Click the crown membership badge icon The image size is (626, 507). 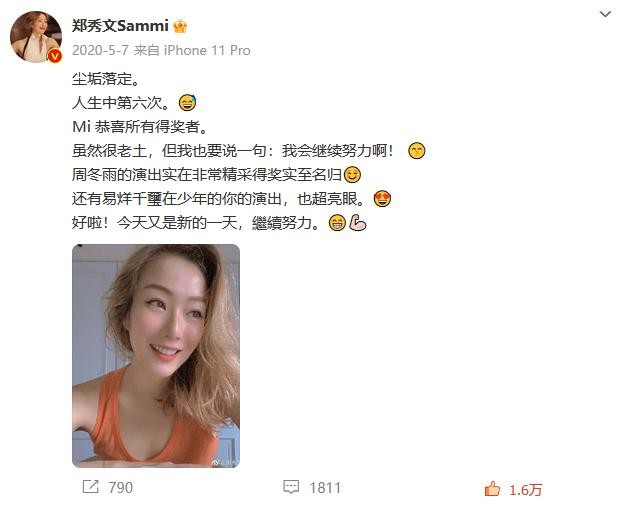pos(180,26)
